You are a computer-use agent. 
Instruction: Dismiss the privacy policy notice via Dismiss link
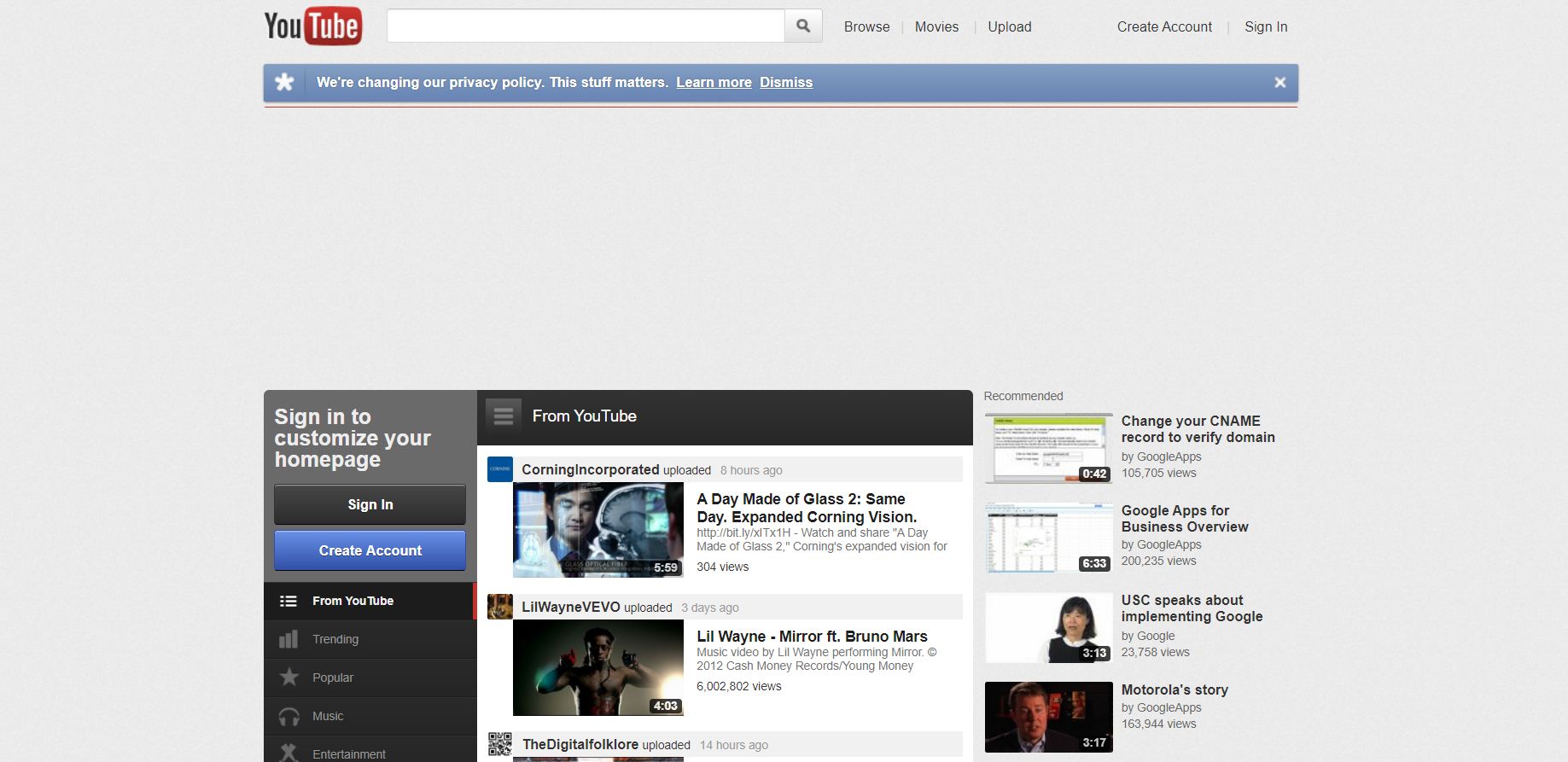click(x=786, y=82)
